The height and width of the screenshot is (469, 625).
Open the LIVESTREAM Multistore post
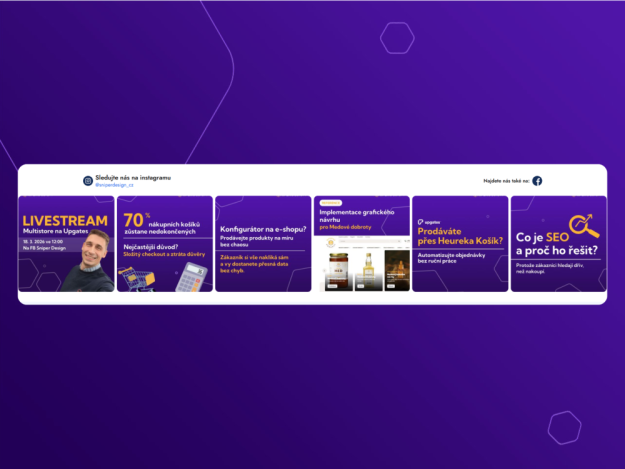tap(66, 244)
